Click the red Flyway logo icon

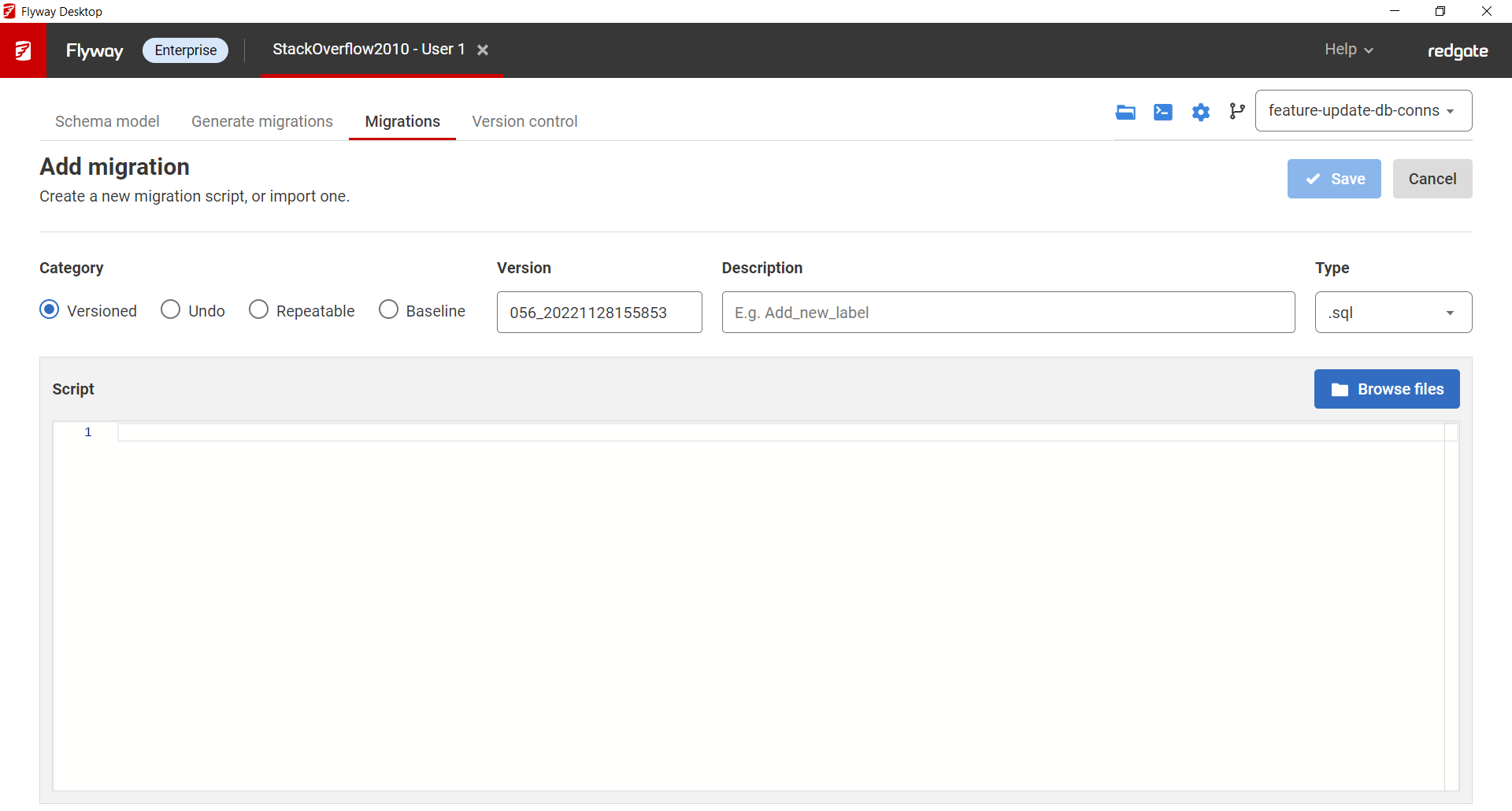[x=23, y=50]
